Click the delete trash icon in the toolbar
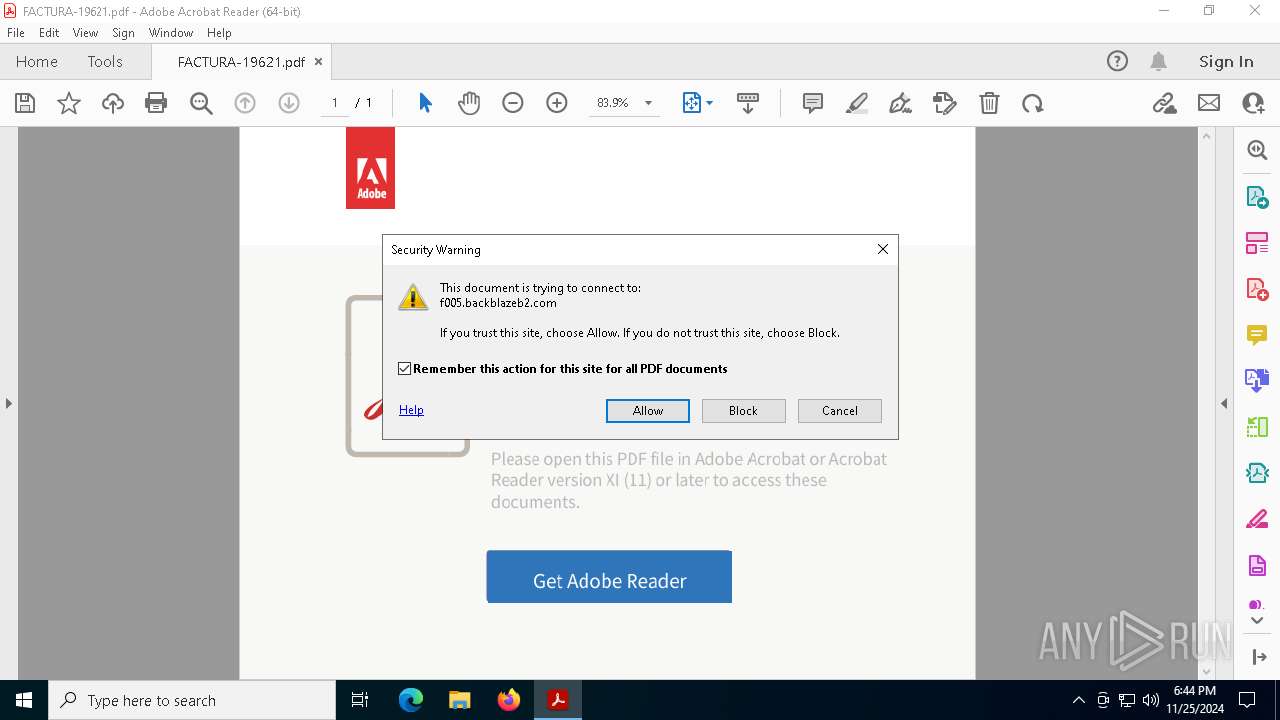This screenshot has width=1280, height=720. [989, 103]
